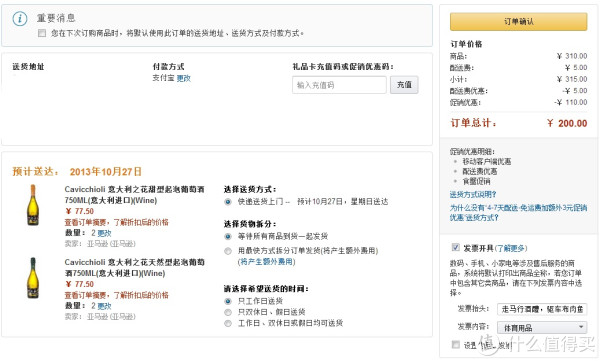
Task: Click the 促销优惠 -¥ 110.00 value
Action: click(571, 102)
